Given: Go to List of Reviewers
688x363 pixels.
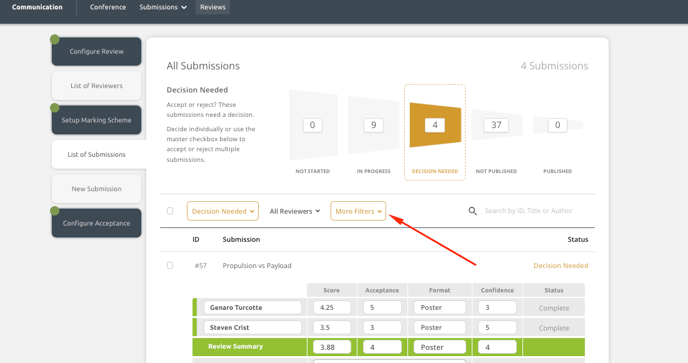Looking at the screenshot, I should point(97,86).
